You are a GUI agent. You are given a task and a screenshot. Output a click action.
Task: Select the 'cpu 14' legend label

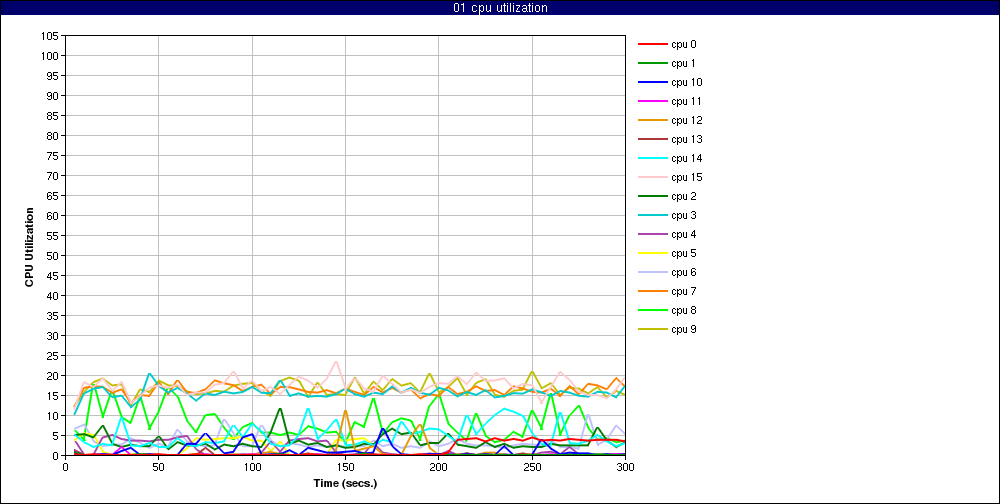[x=686, y=159]
